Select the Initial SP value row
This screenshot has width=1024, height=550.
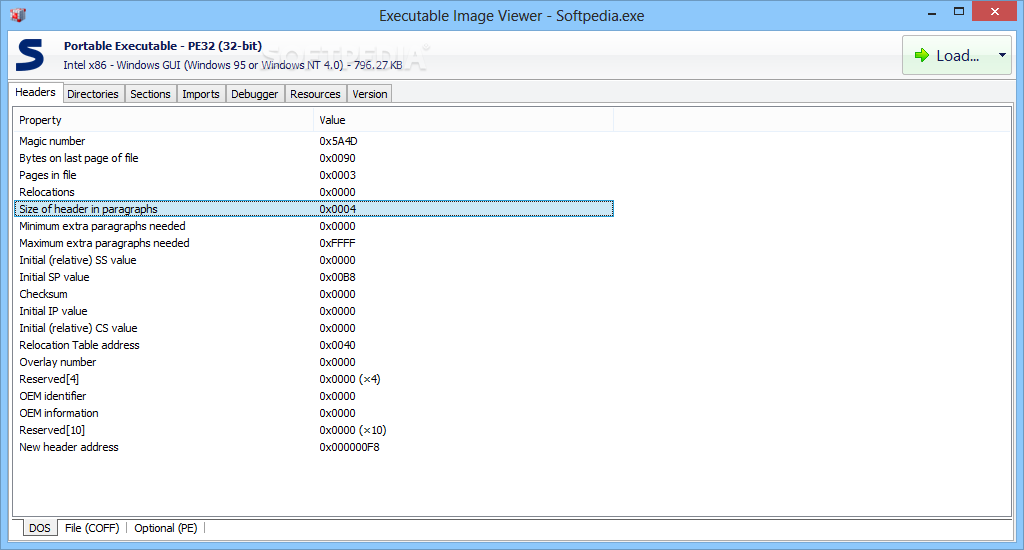click(313, 277)
